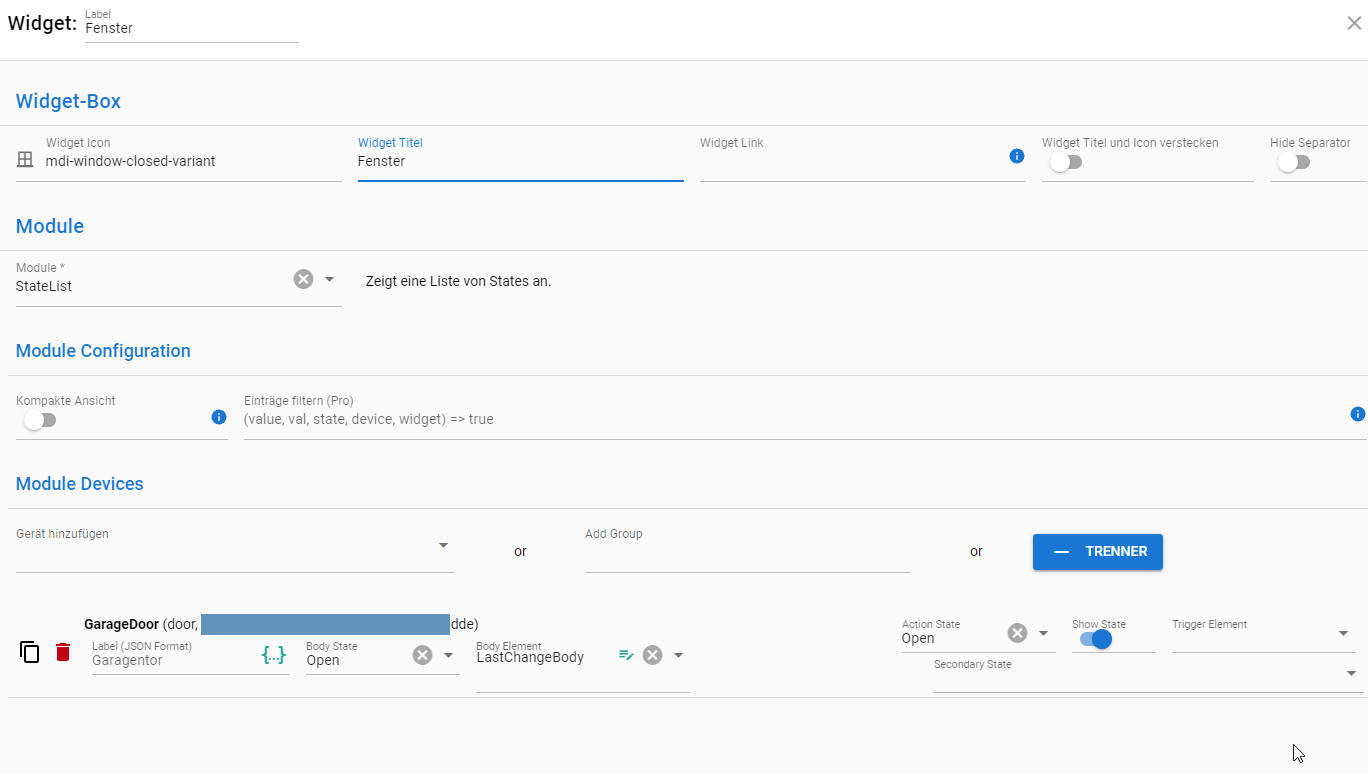The image size is (1368, 774).
Task: Open the Widget Link info icon
Action: tap(1017, 156)
